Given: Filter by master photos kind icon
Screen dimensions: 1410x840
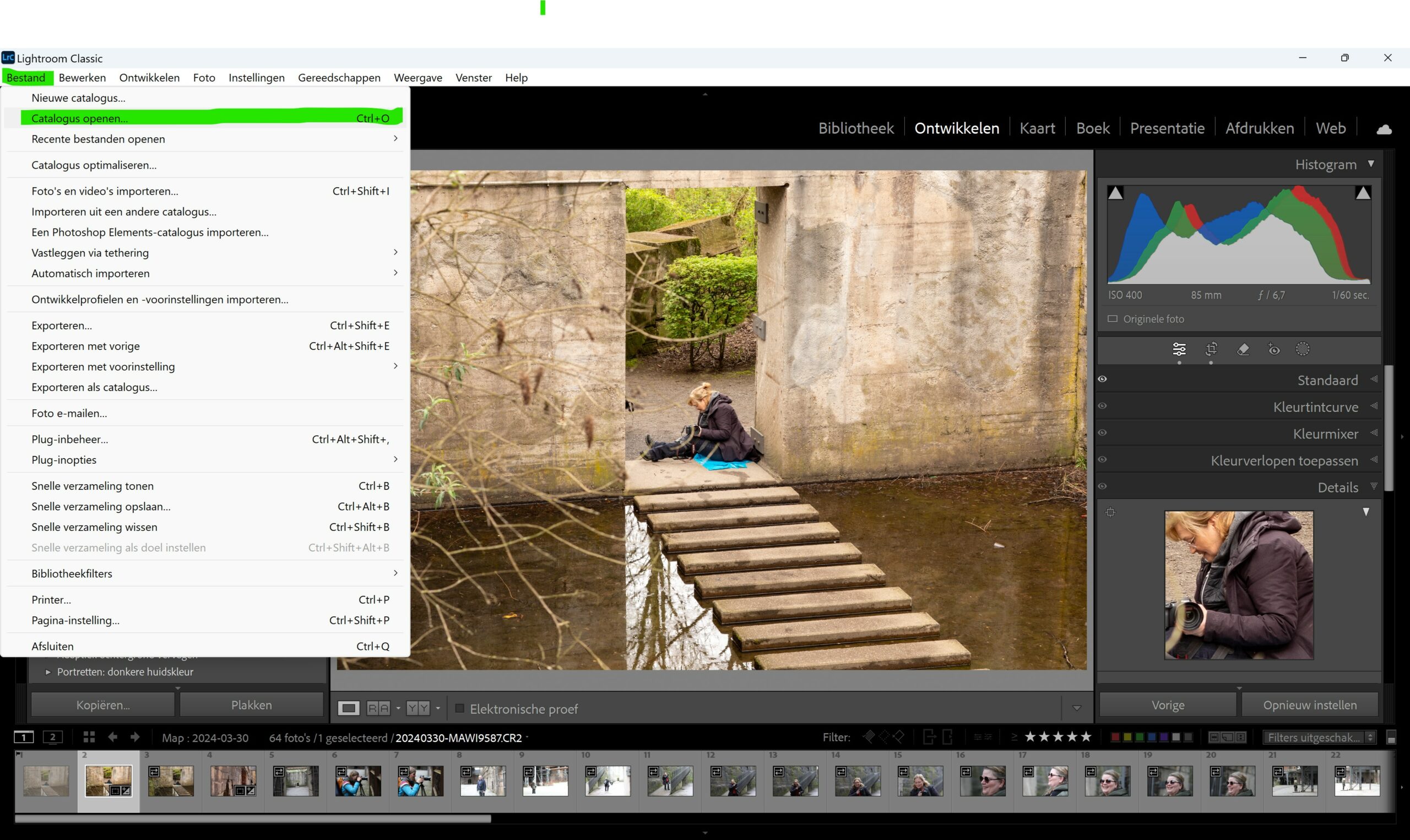Looking at the screenshot, I should pyautogui.click(x=1214, y=737).
